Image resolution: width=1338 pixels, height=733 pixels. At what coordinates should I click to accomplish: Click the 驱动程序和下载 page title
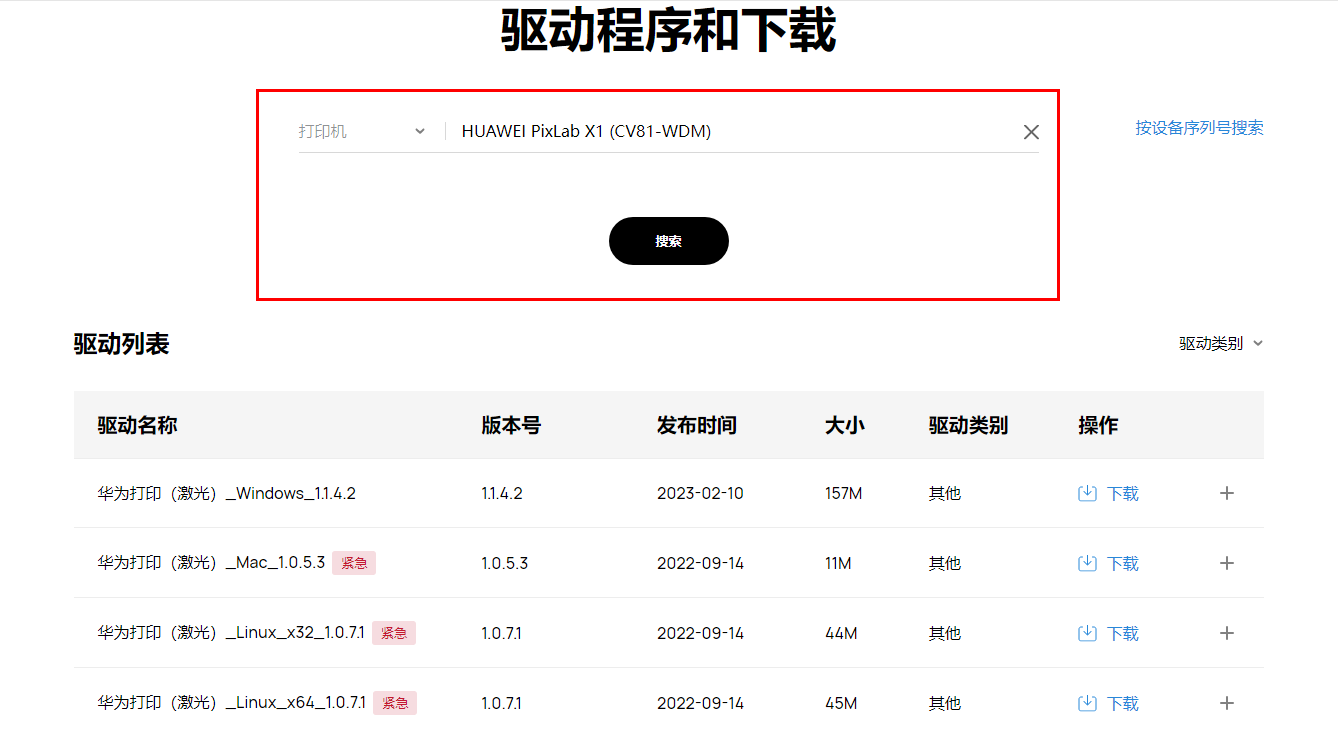[668, 30]
